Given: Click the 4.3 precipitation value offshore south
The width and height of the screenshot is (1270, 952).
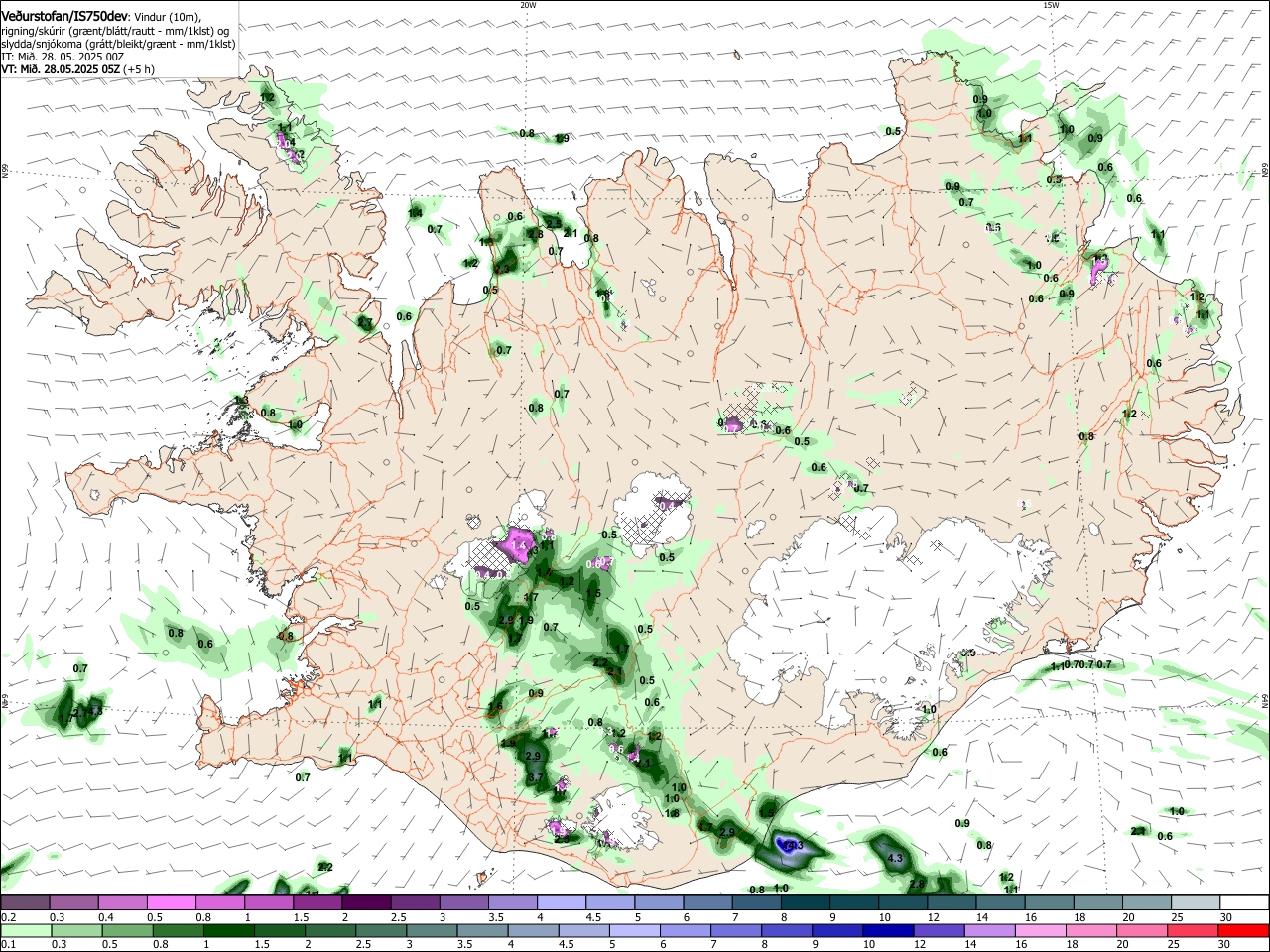Looking at the screenshot, I should point(895,858).
